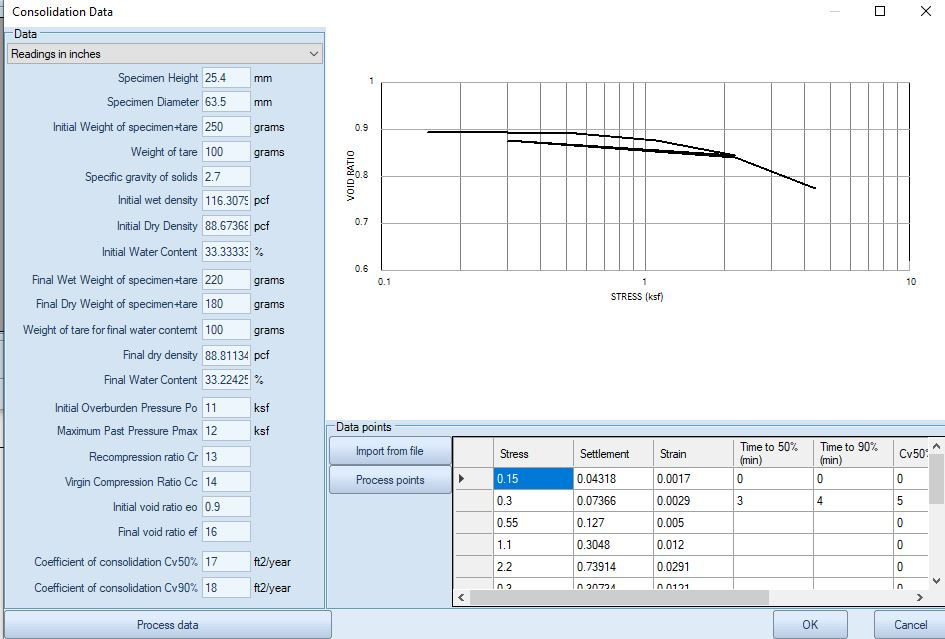Click the table's scroll down arrow
945x639 pixels.
click(936, 581)
